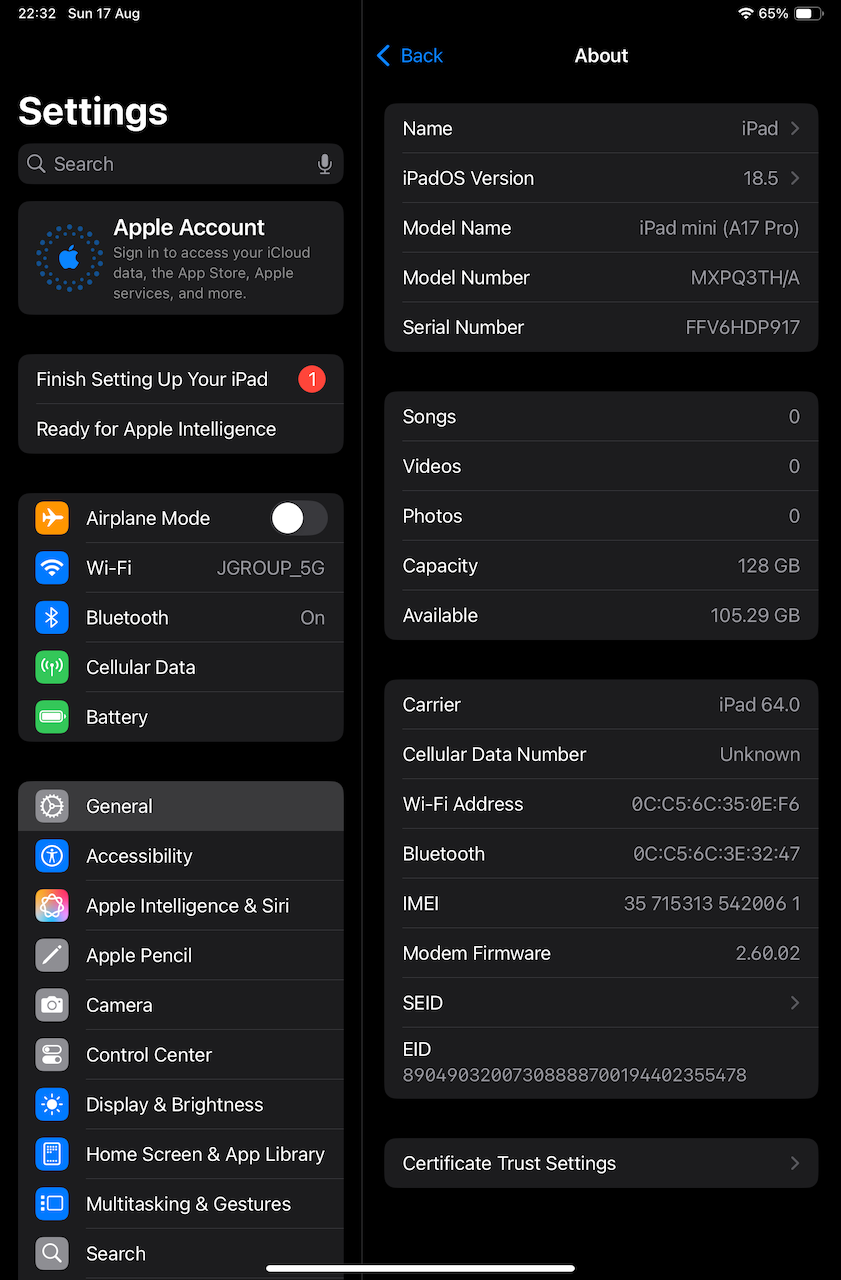Tap the red notification badge
The height and width of the screenshot is (1280, 841).
tap(312, 379)
